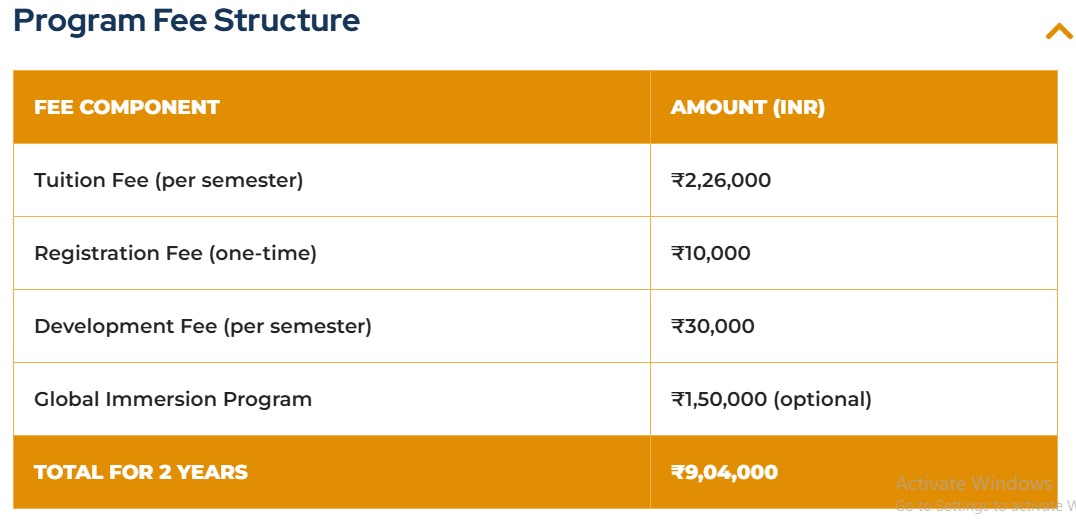Select the ₹30,000 development amount

click(713, 327)
